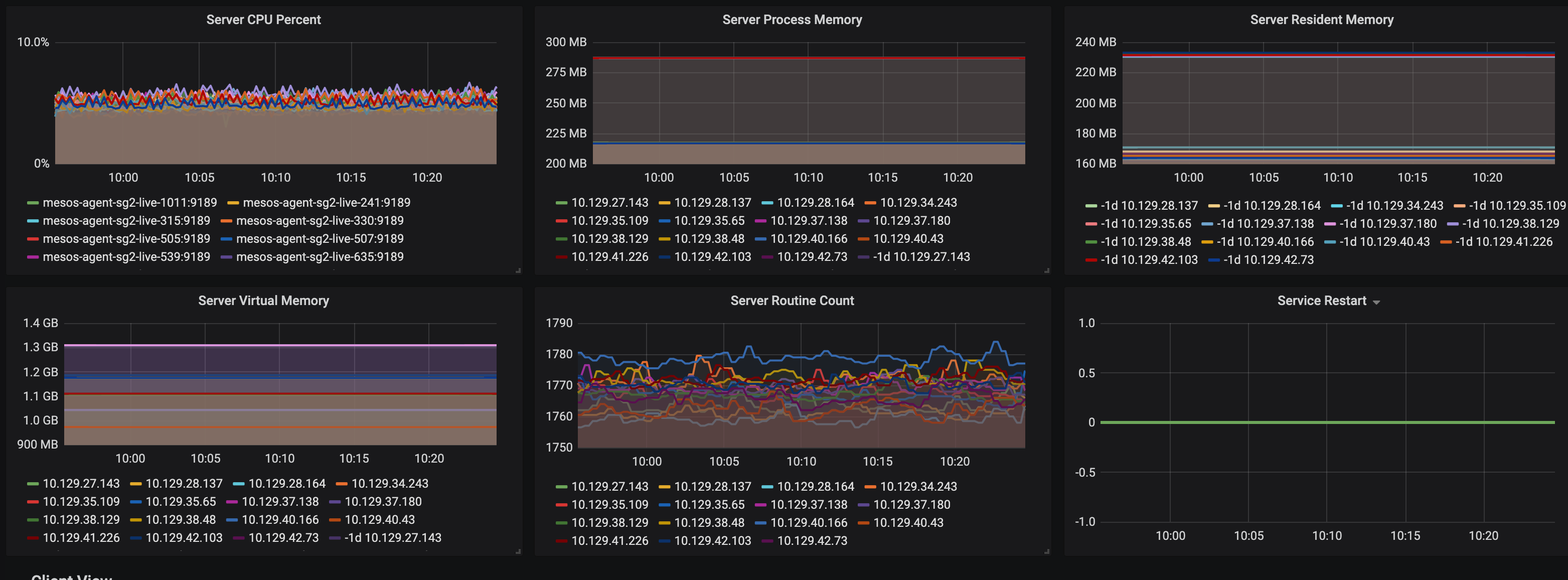Click resize handle of Server Virtual Memory panel
This screenshot has height=580, width=1568.
[518, 551]
